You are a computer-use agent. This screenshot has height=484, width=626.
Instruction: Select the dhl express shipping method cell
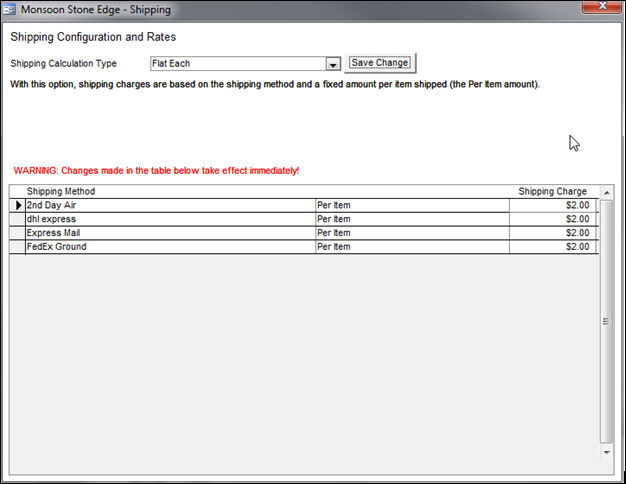coord(169,219)
